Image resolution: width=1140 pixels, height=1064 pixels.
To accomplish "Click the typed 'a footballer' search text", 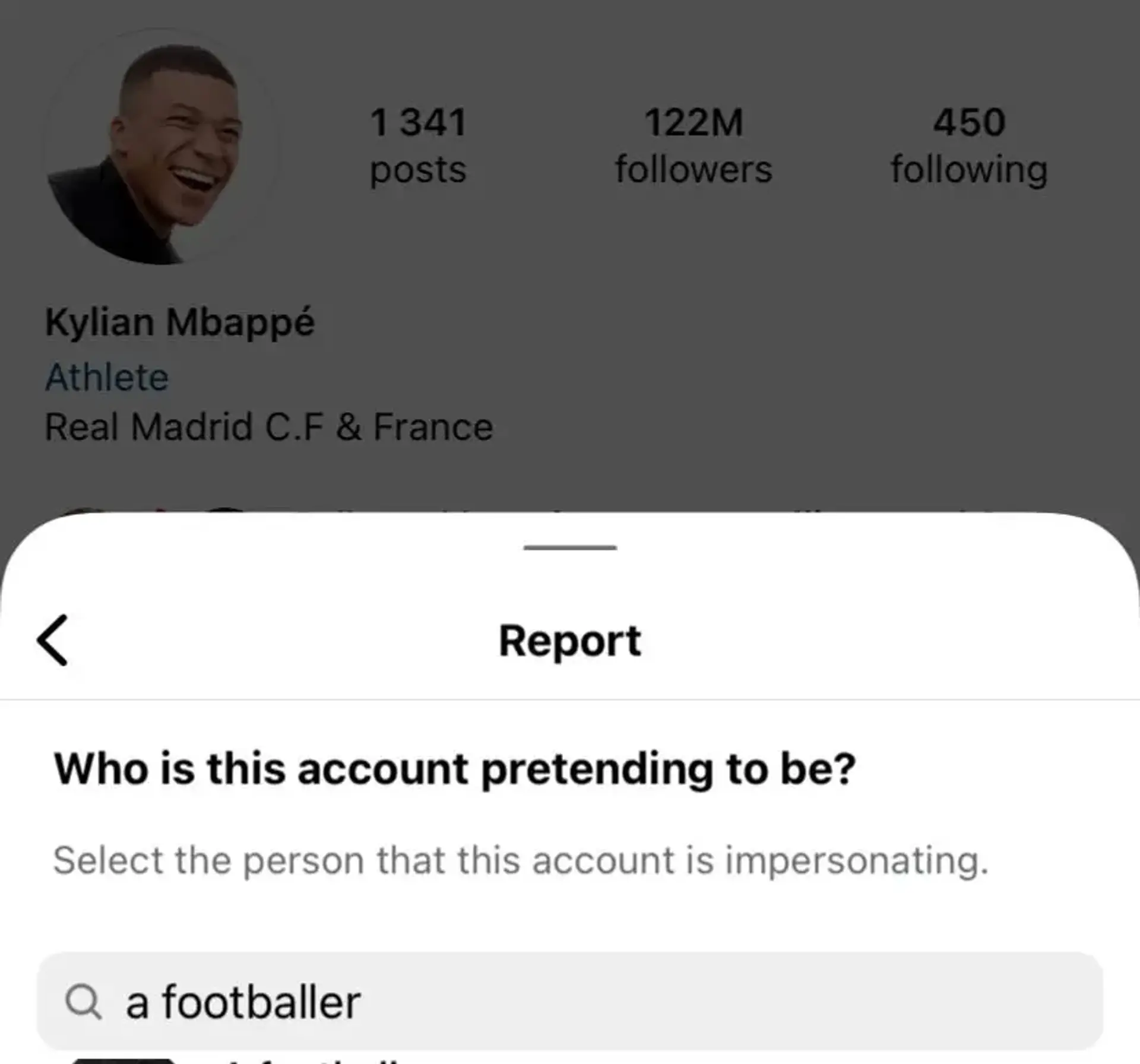I will tap(243, 1002).
